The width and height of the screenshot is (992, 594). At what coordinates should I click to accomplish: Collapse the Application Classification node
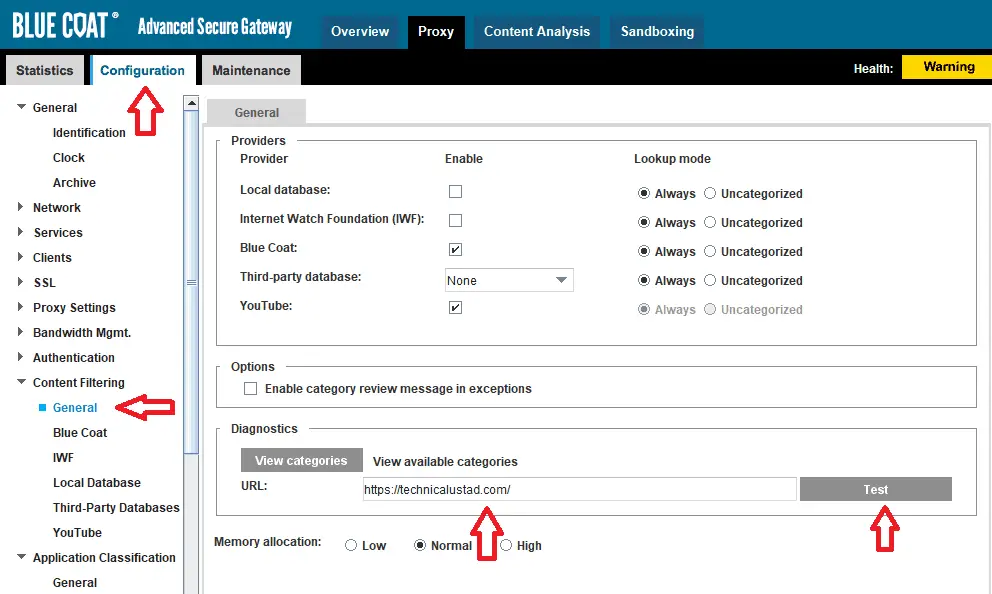tap(22, 557)
